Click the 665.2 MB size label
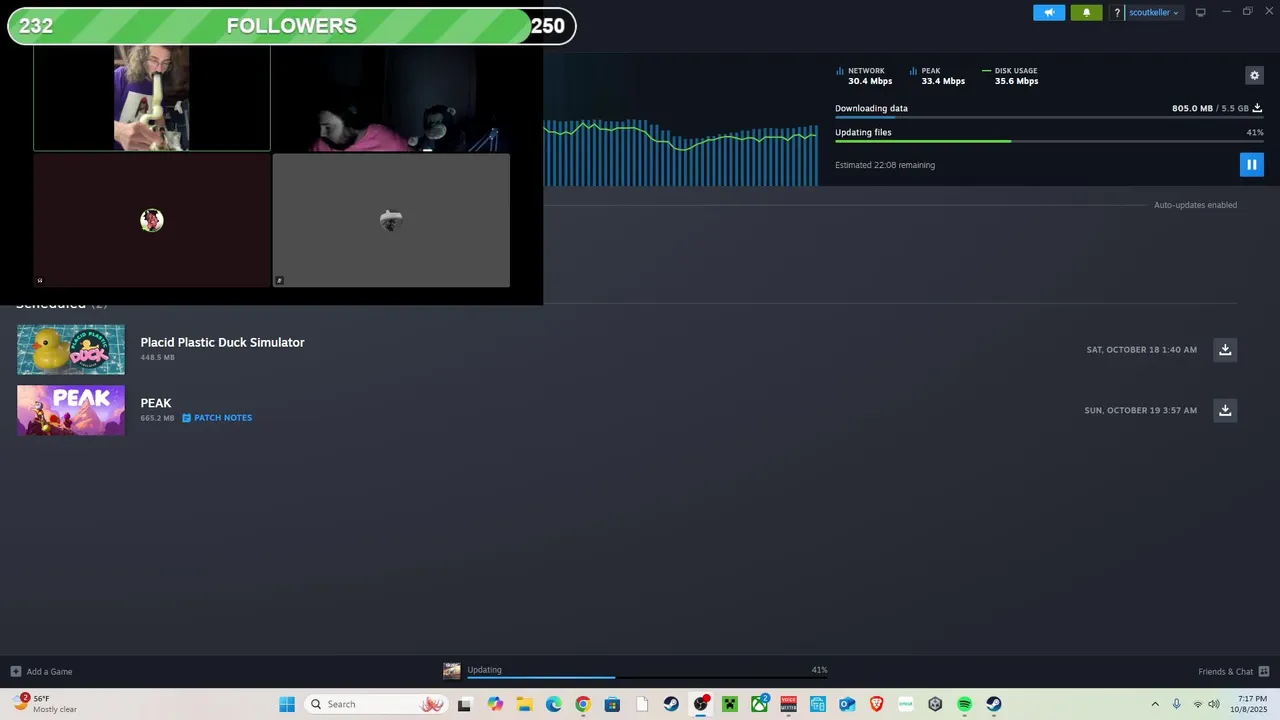The height and width of the screenshot is (720, 1280). (157, 418)
